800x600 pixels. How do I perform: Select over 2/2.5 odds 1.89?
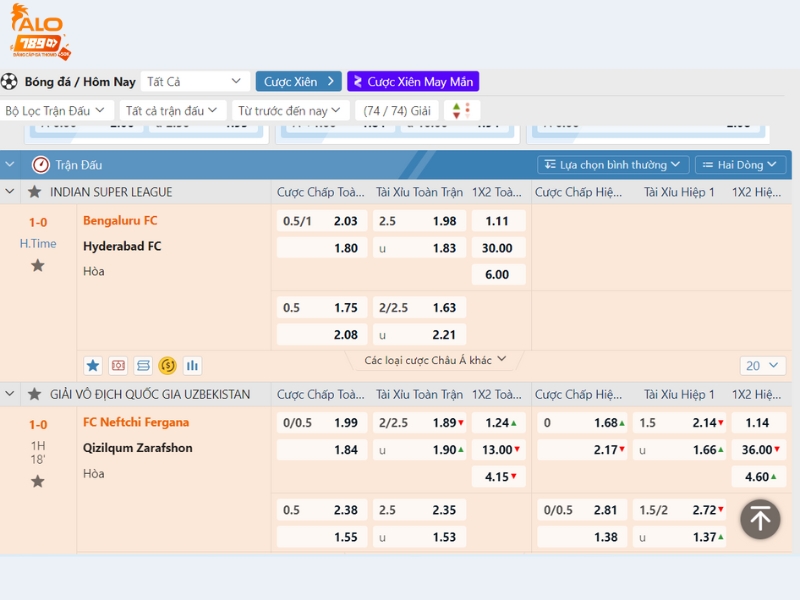click(x=419, y=422)
